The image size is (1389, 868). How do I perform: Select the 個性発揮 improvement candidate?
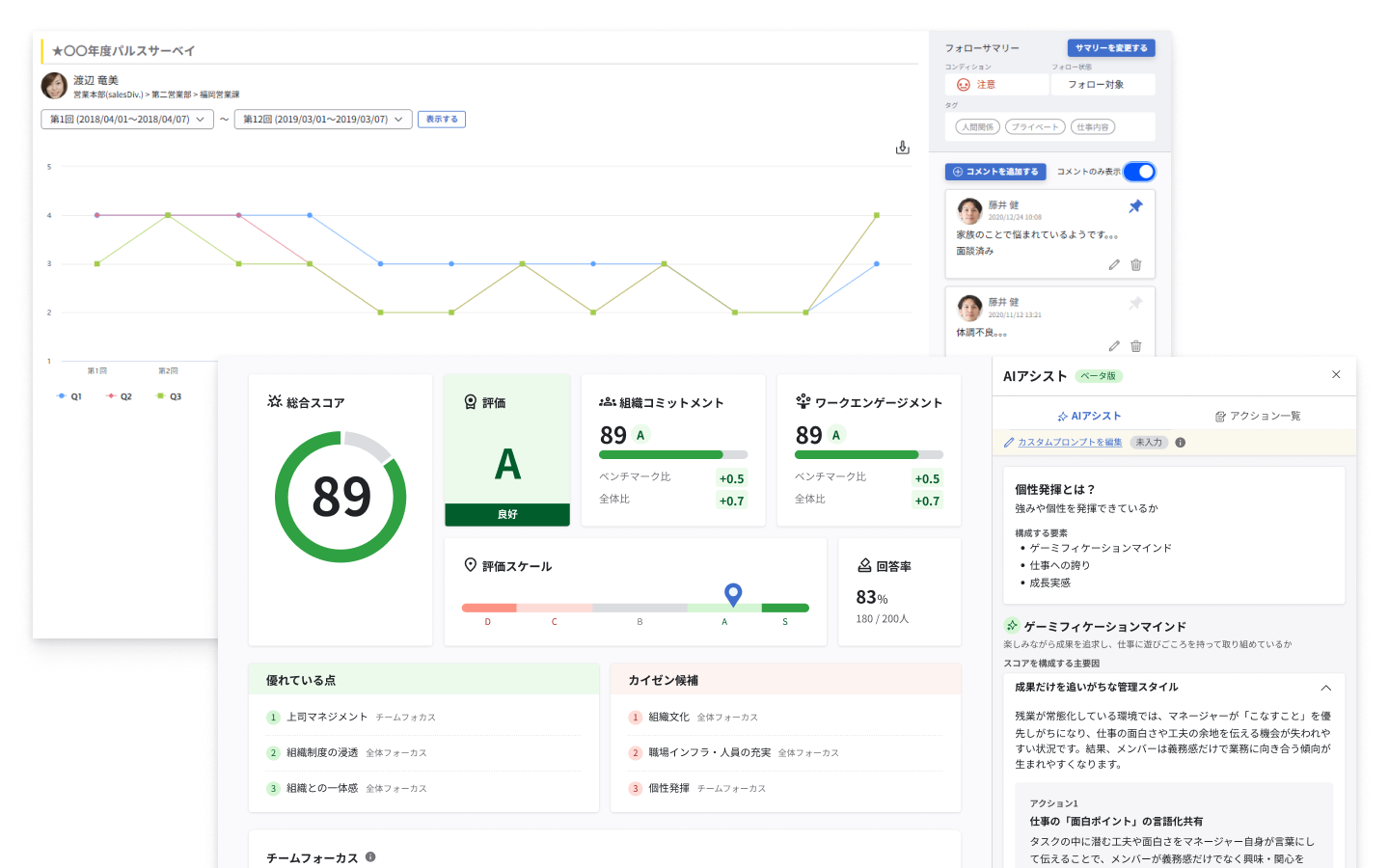[x=785, y=789]
